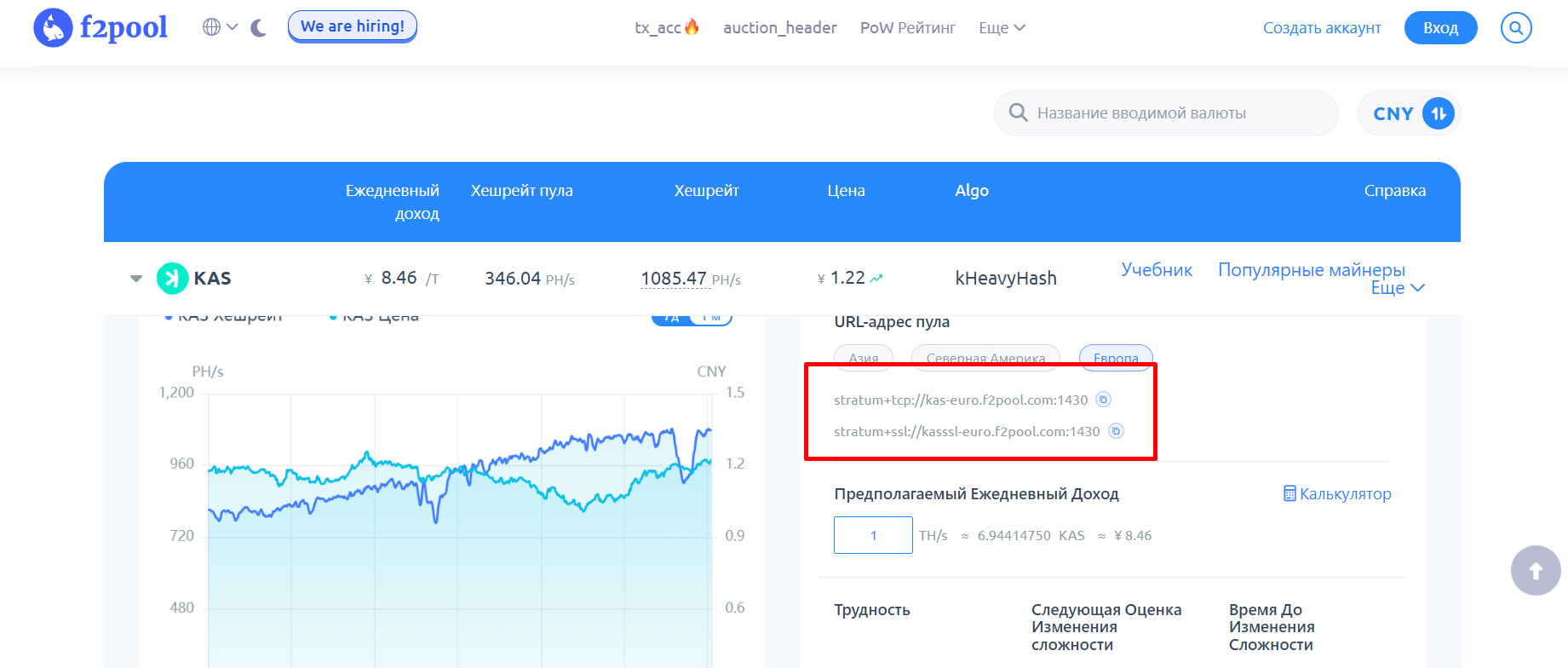1568x668 pixels.
Task: Open the We are hiring! banner
Action: (x=353, y=26)
